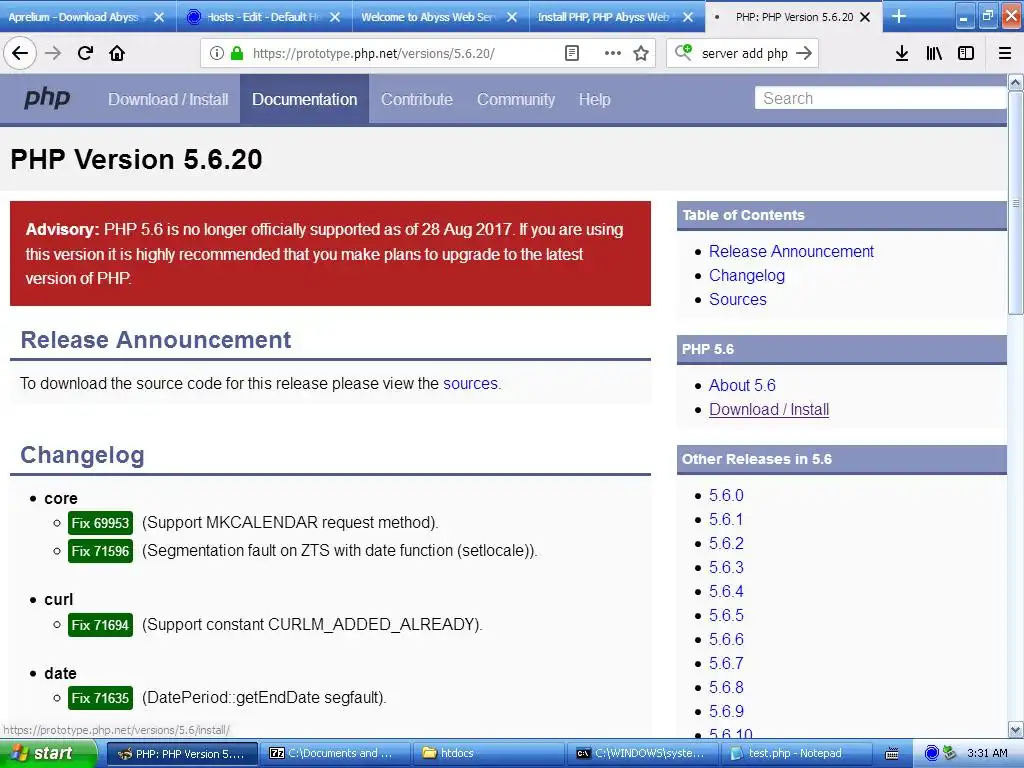Click the server add php search box
This screenshot has height=768, width=1024.
pos(744,54)
